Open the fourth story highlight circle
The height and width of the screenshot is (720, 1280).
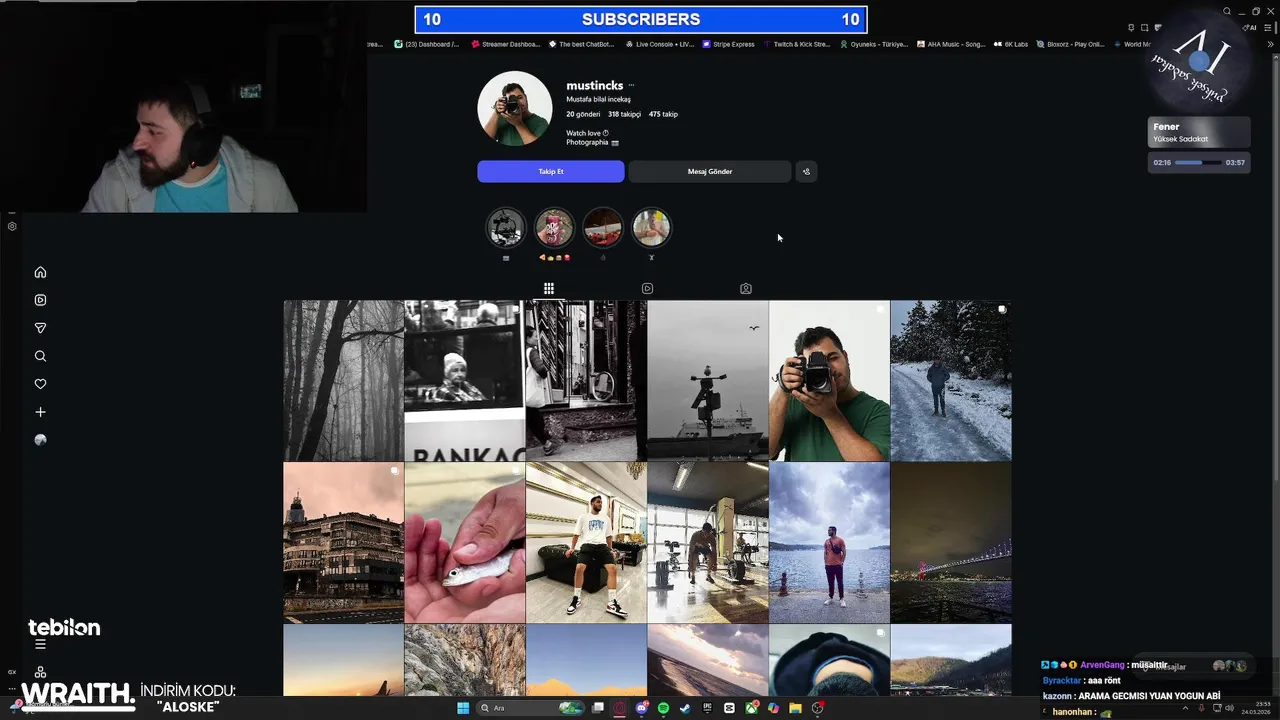pyautogui.click(x=651, y=228)
